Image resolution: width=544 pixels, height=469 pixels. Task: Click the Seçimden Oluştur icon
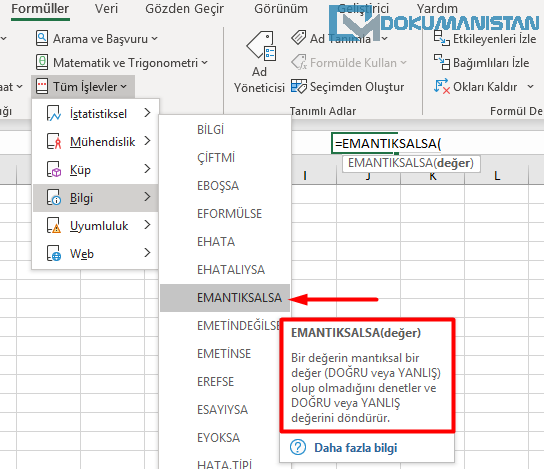click(299, 86)
